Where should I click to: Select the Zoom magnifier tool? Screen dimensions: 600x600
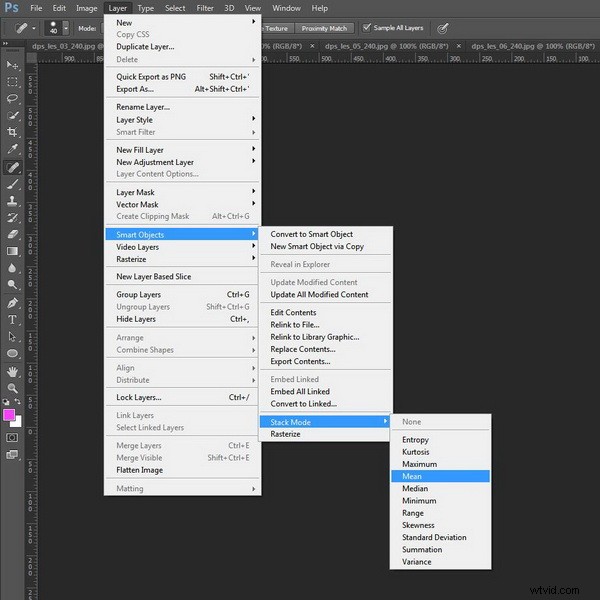click(x=13, y=388)
